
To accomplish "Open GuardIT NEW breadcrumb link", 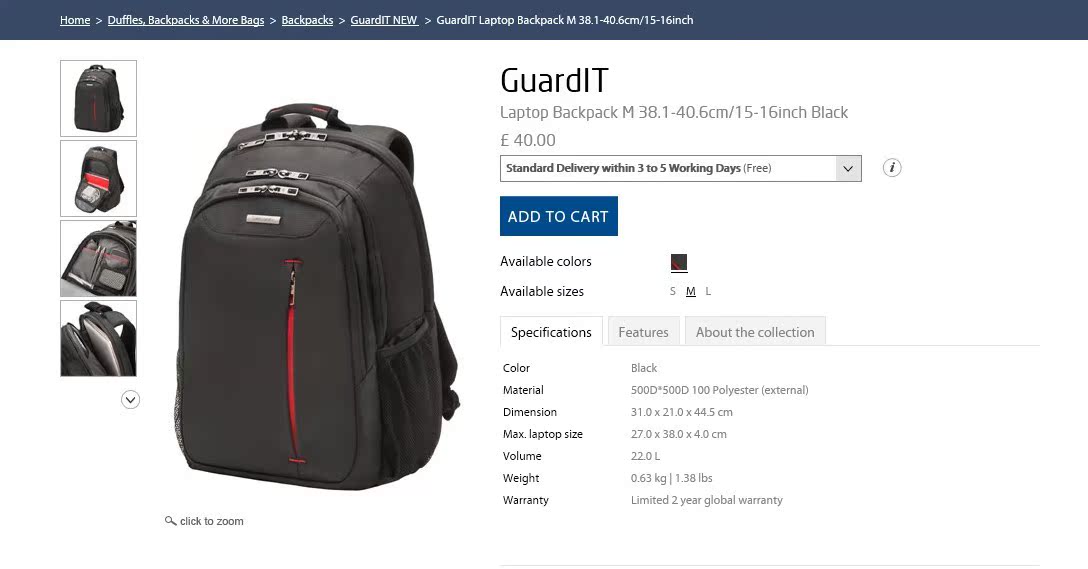I will click(384, 20).
